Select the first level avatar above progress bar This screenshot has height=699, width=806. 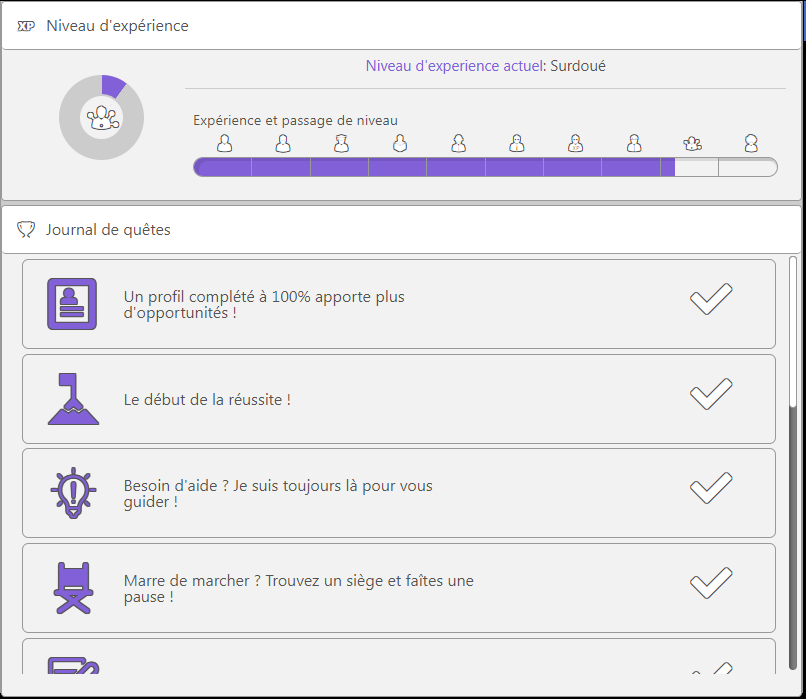(x=224, y=143)
